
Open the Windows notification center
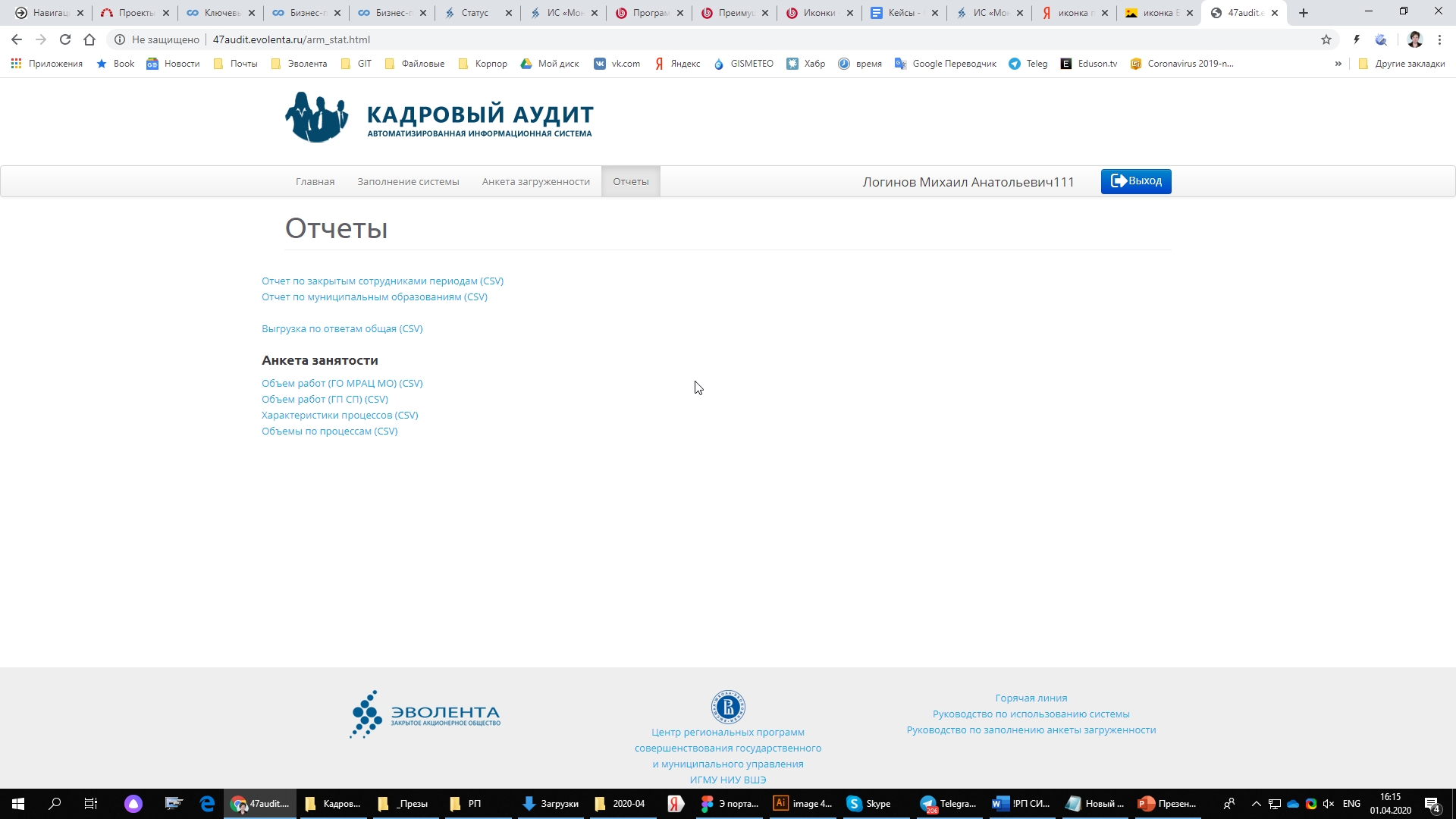(x=1432, y=804)
